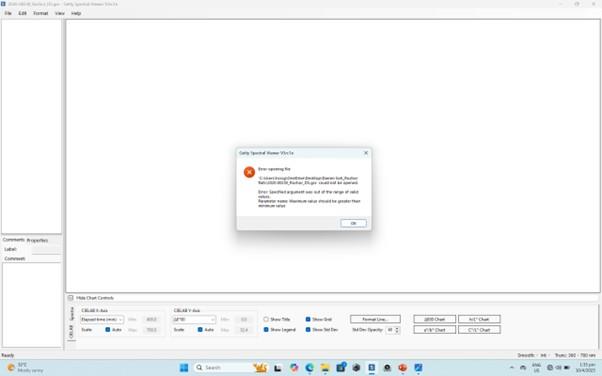This screenshot has height=376, width=602.
Task: Close the error dialog with its X button
Action: [366, 153]
